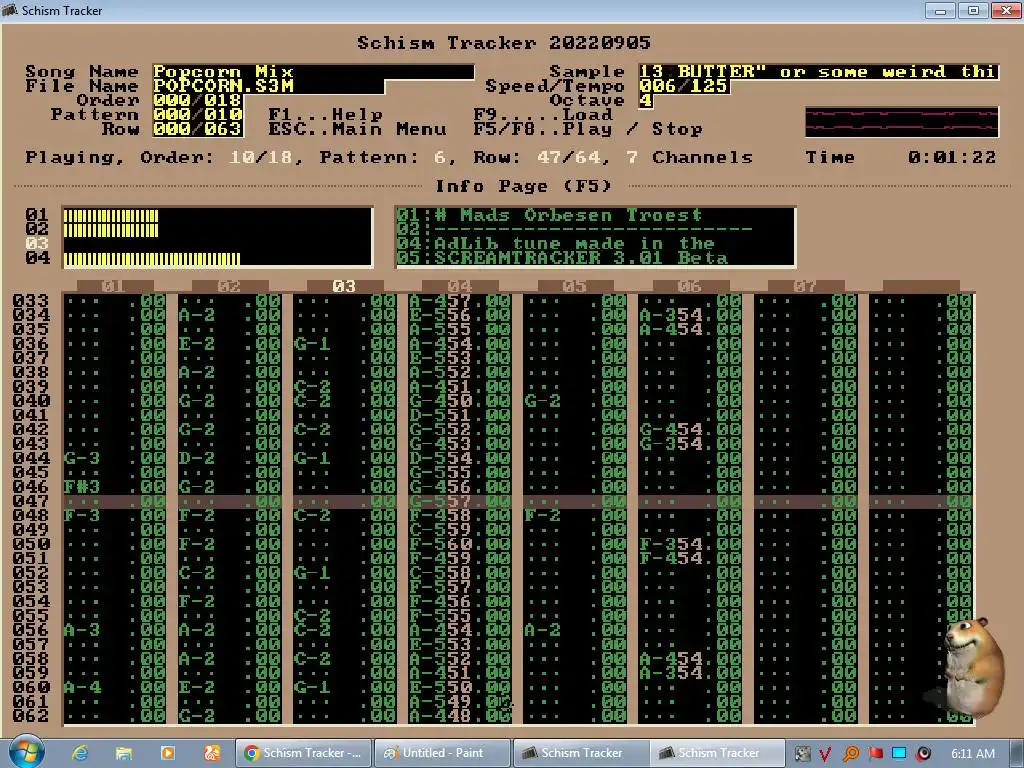Click the 6:11 AM system clock
This screenshot has width=1024, height=768.
click(972, 754)
